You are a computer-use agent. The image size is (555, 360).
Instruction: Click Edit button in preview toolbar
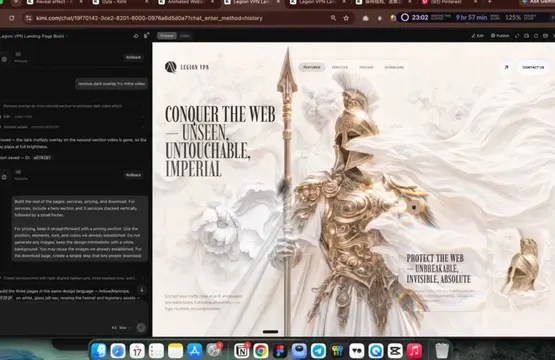[x=477, y=36]
